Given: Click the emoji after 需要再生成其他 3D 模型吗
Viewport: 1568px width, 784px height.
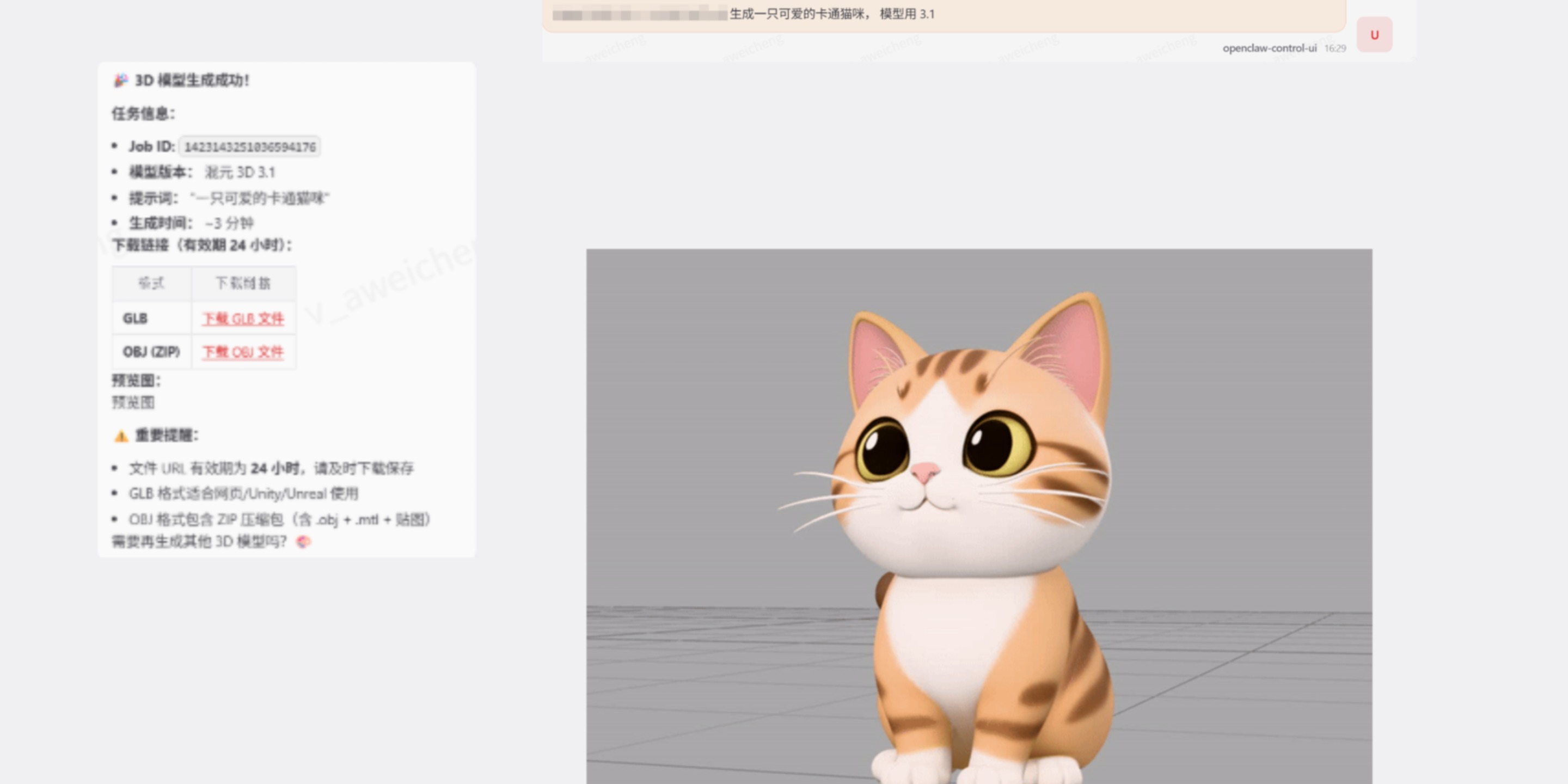Looking at the screenshot, I should click(303, 541).
